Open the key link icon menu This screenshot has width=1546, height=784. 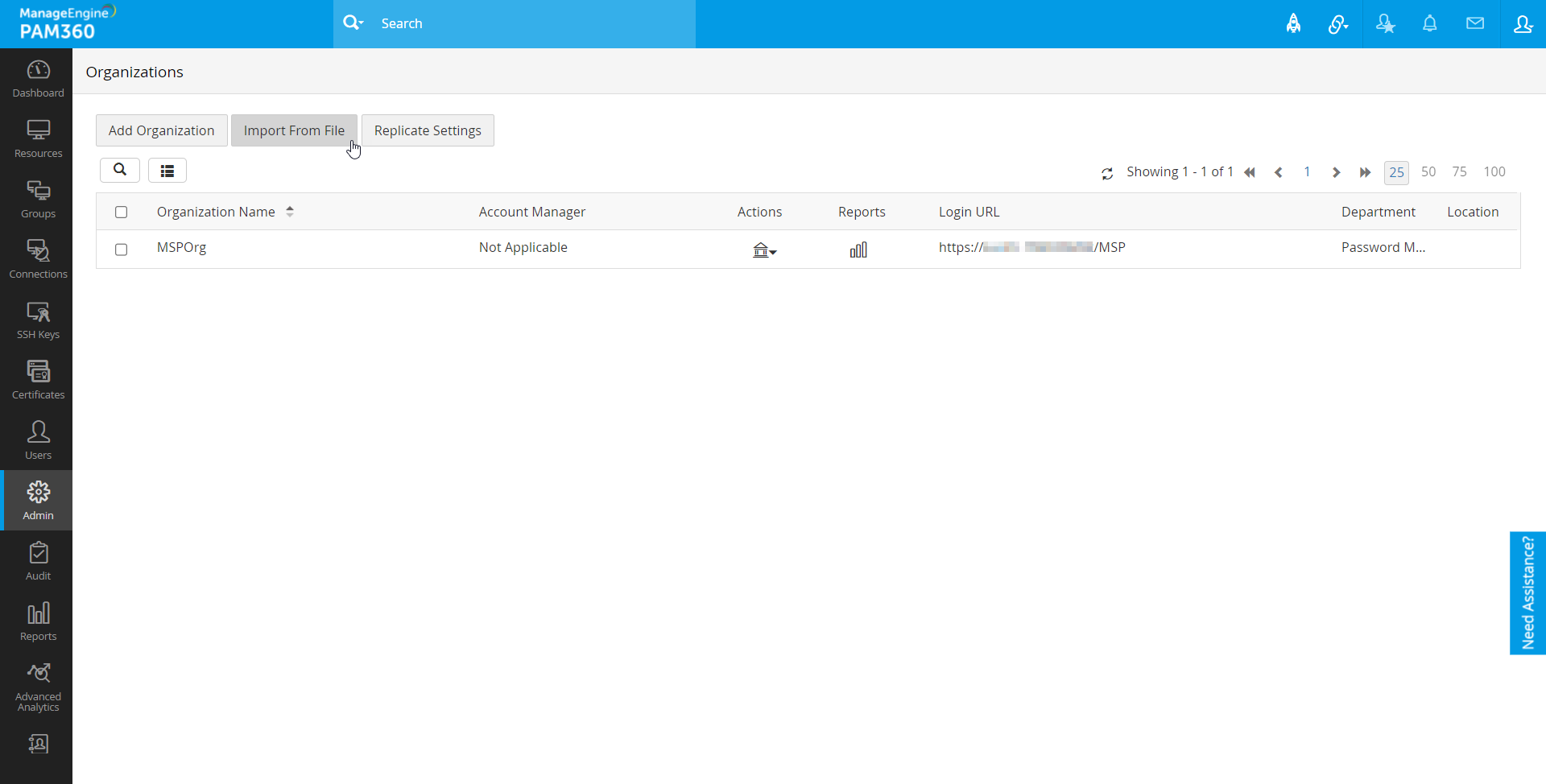(x=1338, y=24)
